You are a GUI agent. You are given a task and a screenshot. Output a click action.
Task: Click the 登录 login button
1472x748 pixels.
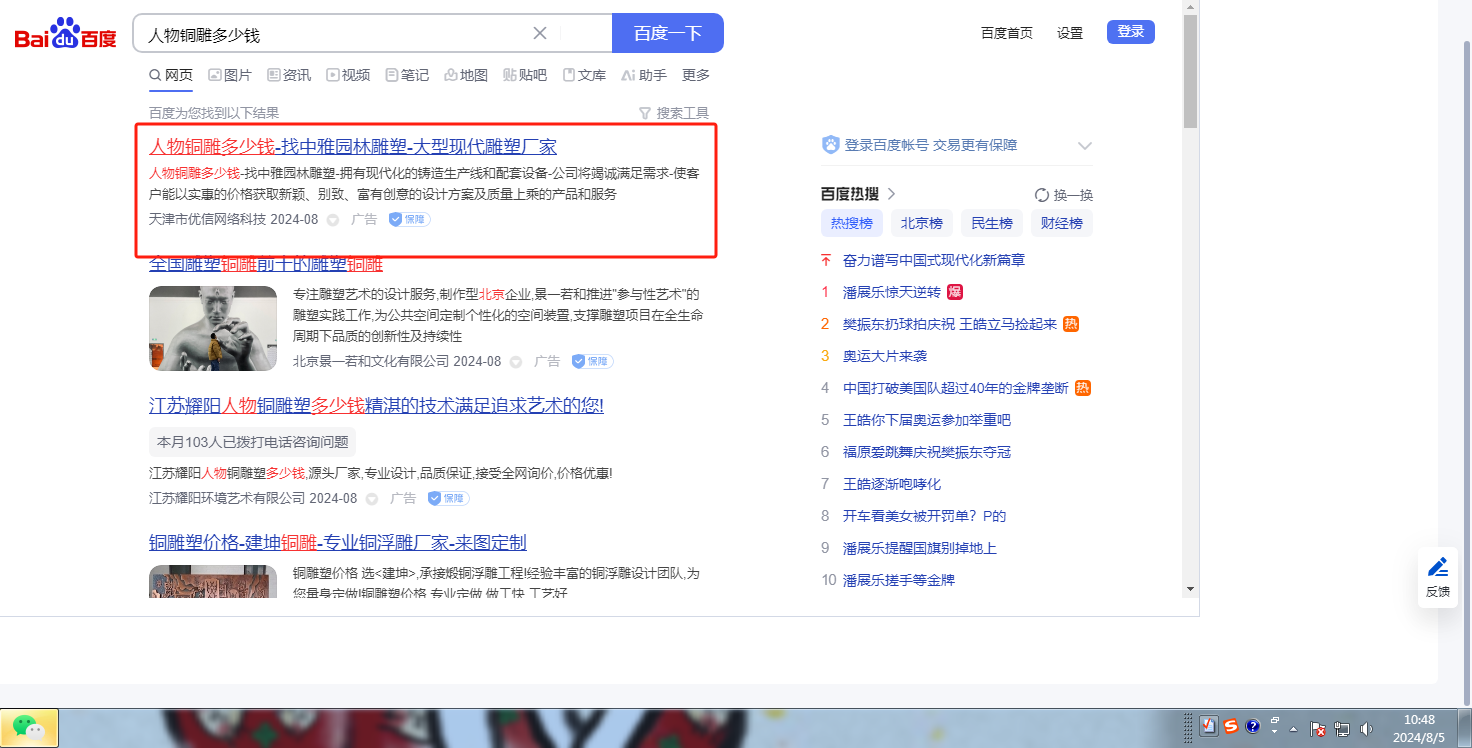(1131, 32)
